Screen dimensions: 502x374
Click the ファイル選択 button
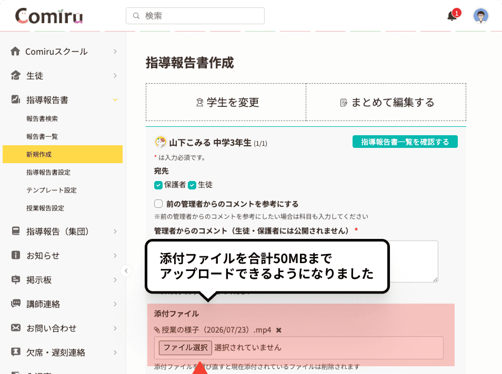tap(185, 348)
